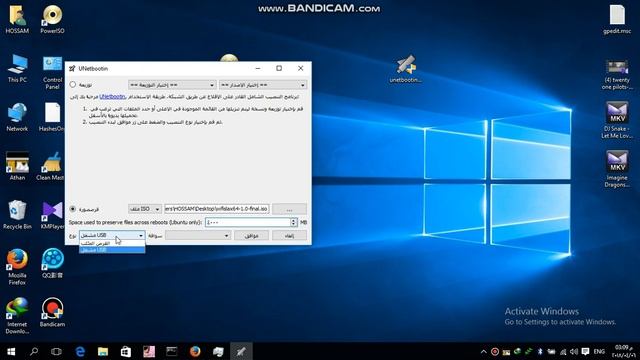This screenshot has width=640, height=360.
Task: Open the HOSSAM user folder icon
Action: pyautogui.click(x=17, y=19)
